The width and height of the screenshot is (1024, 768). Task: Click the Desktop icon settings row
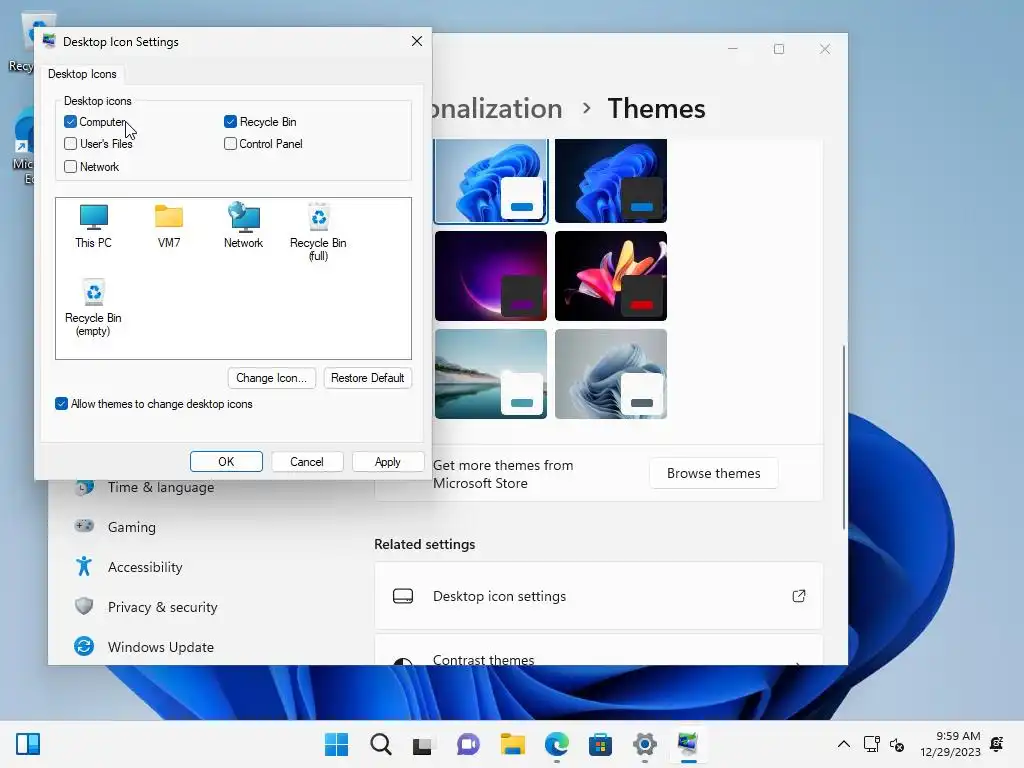pyautogui.click(x=598, y=596)
